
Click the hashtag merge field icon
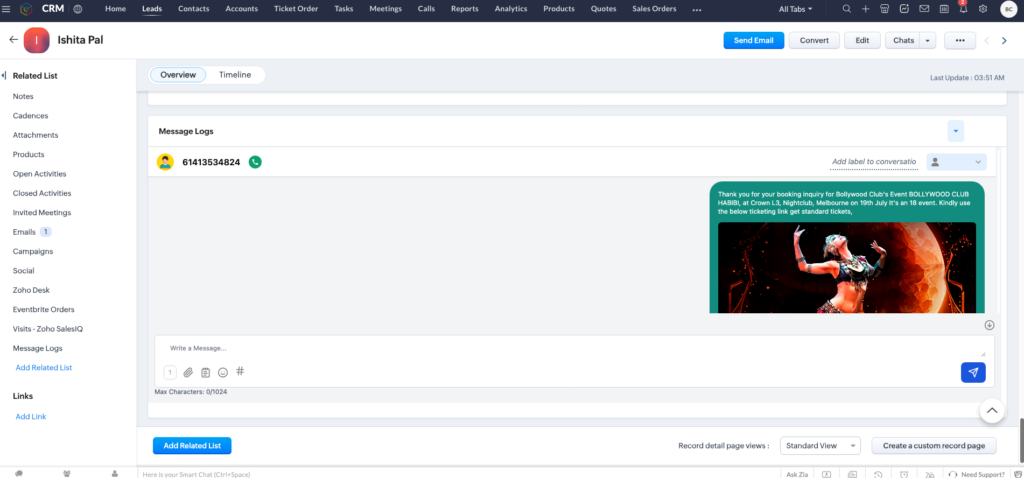click(x=240, y=372)
